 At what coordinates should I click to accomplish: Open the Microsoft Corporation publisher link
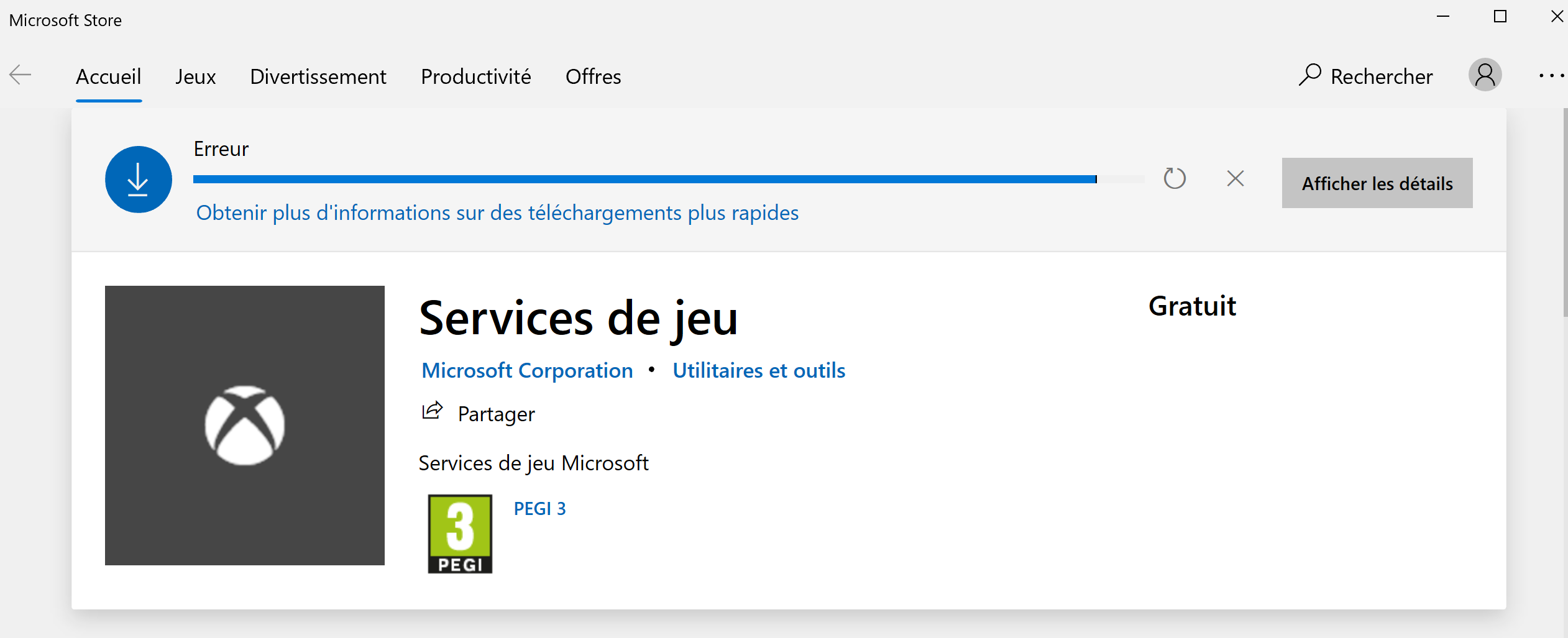click(527, 371)
